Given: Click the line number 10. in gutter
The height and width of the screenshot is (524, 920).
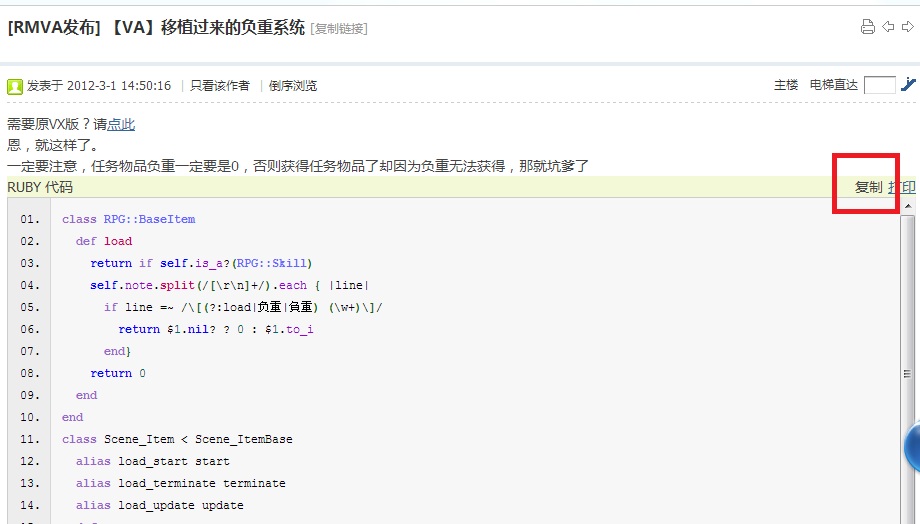Looking at the screenshot, I should (x=30, y=417).
